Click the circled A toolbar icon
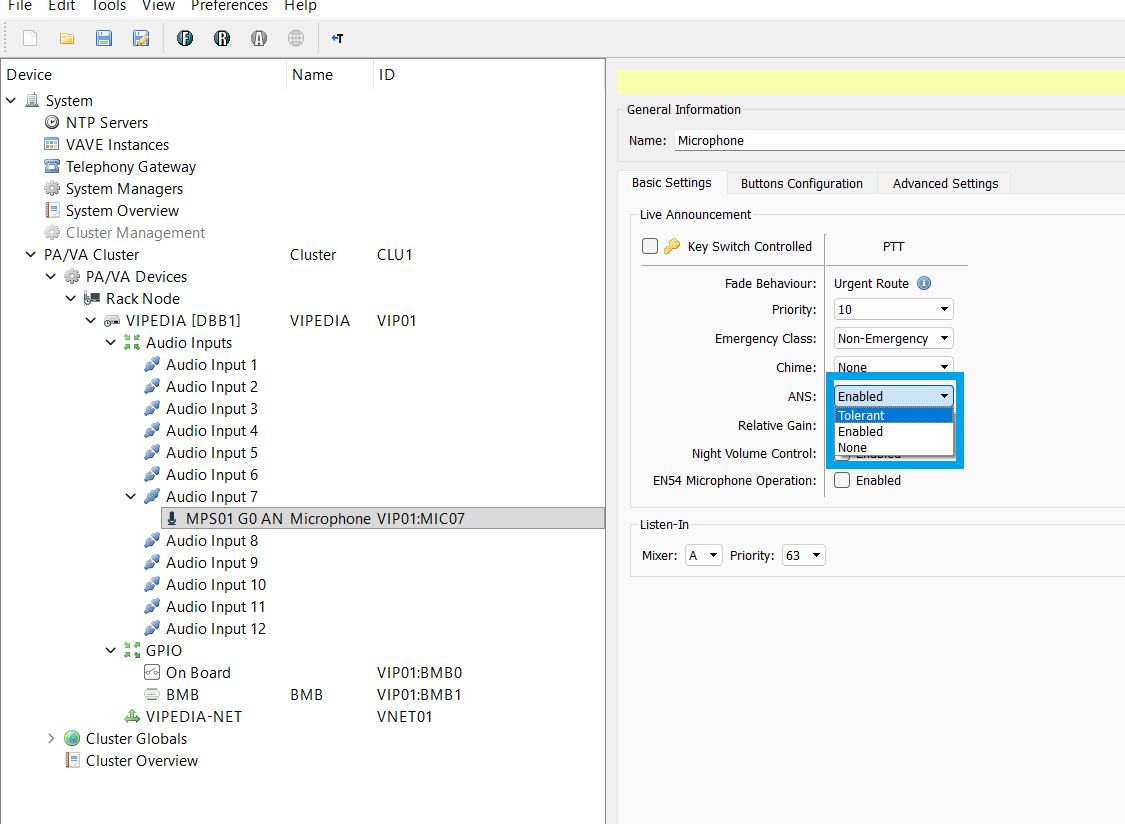Screen dimensions: 1125x824 pyautogui.click(x=259, y=38)
